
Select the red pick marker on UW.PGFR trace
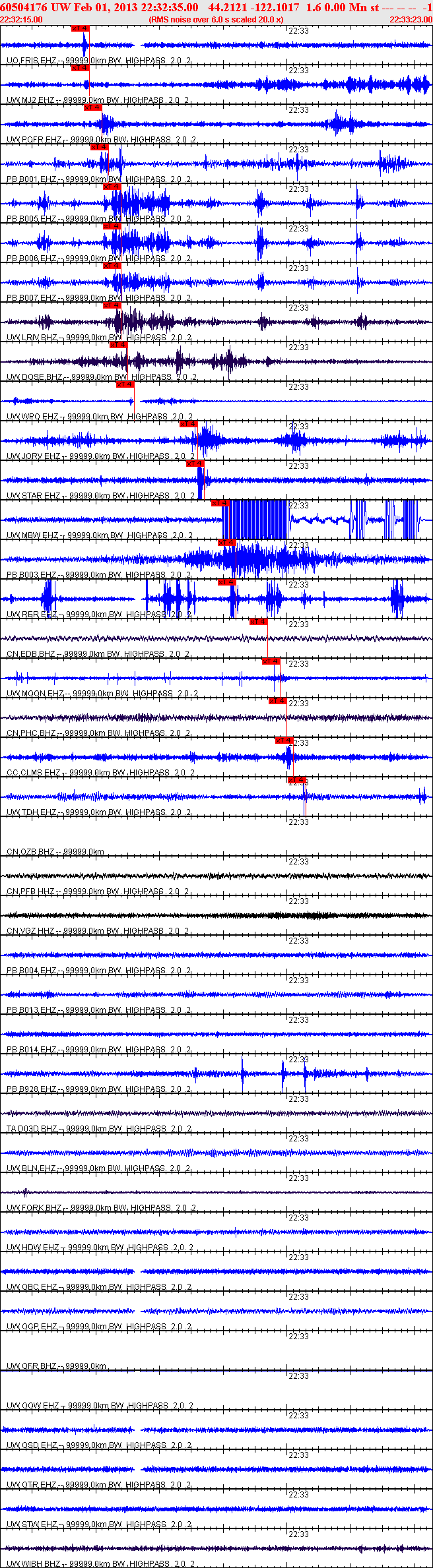[x=93, y=107]
